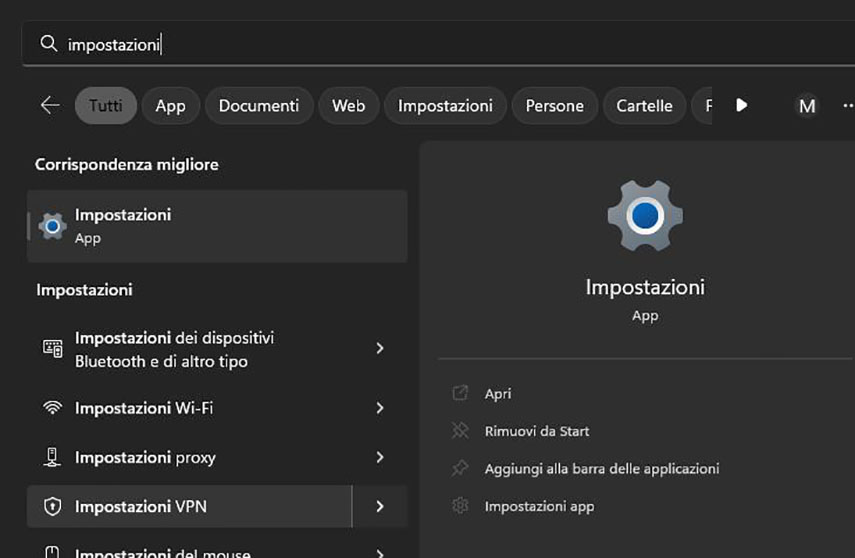
Task: Click the large Impostazioni gear icon
Action: [645, 214]
